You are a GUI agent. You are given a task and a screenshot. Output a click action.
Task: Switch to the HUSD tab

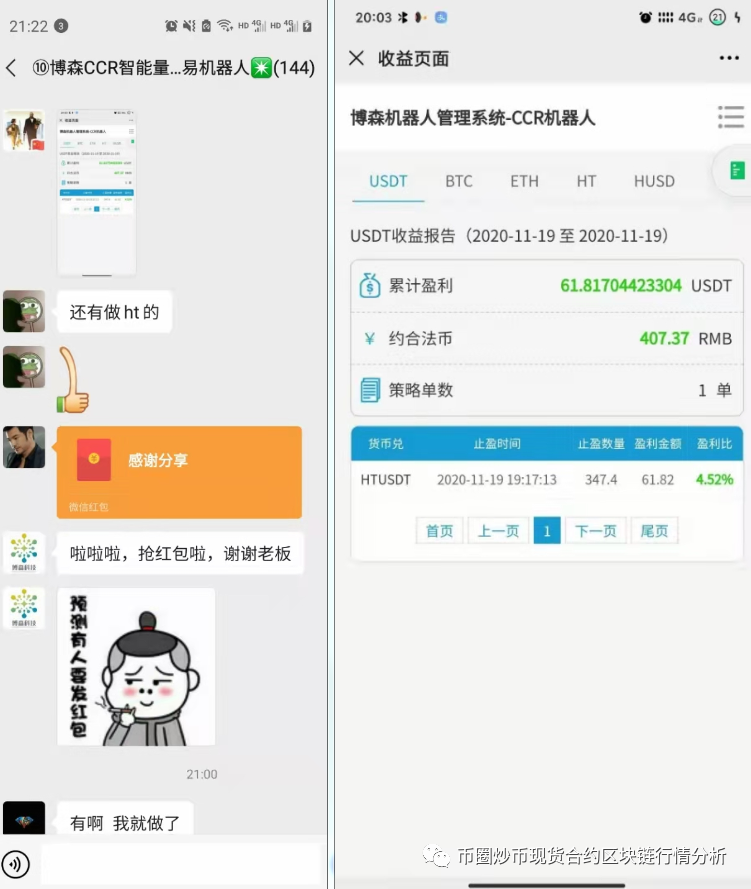654,181
